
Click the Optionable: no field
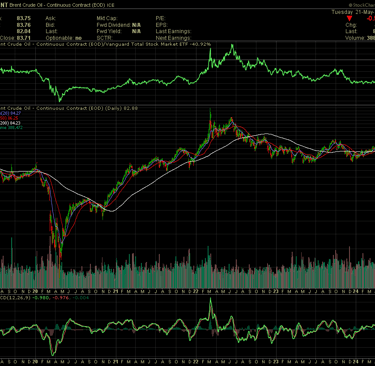pyautogui.click(x=64, y=38)
